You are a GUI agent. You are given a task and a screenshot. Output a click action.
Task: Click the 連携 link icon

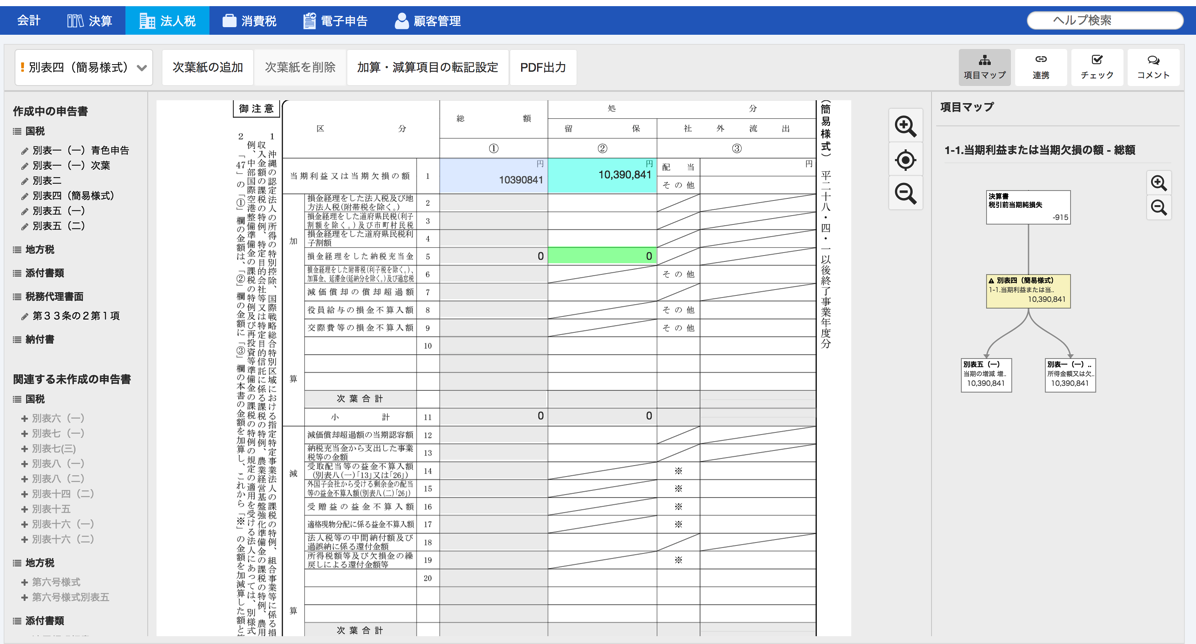[1040, 67]
